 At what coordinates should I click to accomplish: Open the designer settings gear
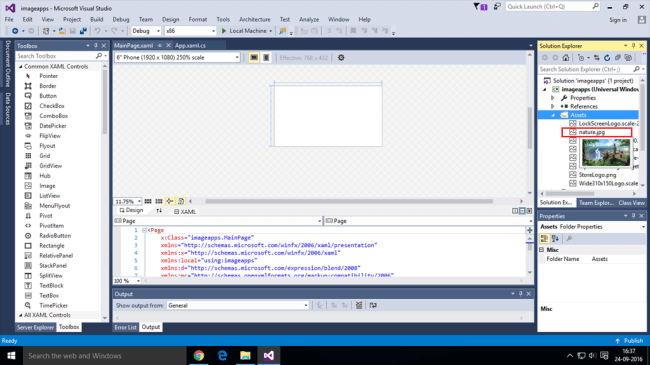341,58
